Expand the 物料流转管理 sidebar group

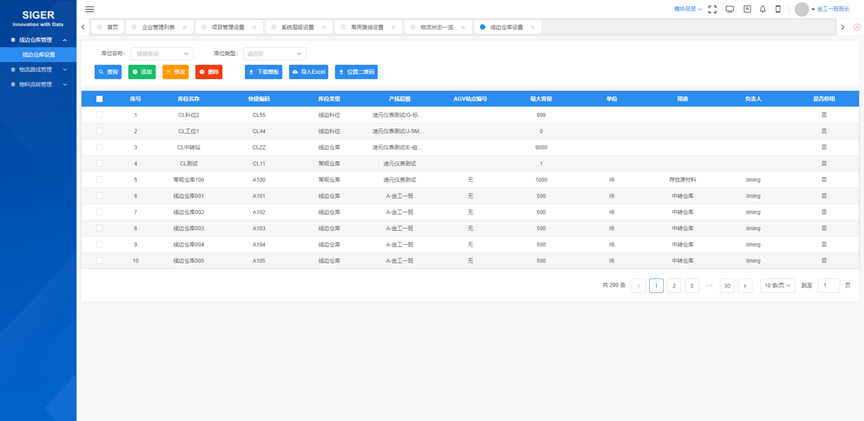tap(38, 84)
